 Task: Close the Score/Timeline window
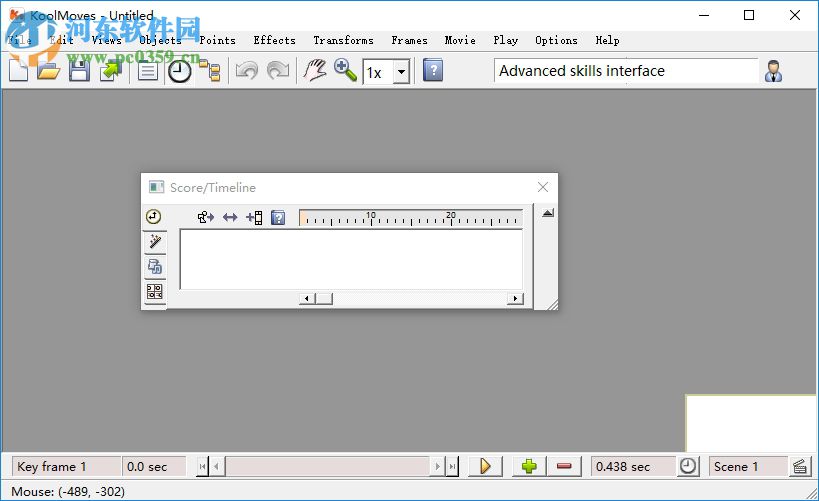(x=543, y=187)
